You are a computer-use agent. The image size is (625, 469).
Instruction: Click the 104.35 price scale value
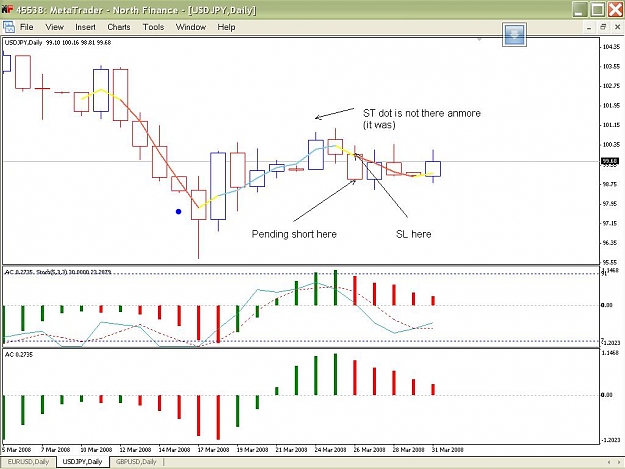point(611,47)
